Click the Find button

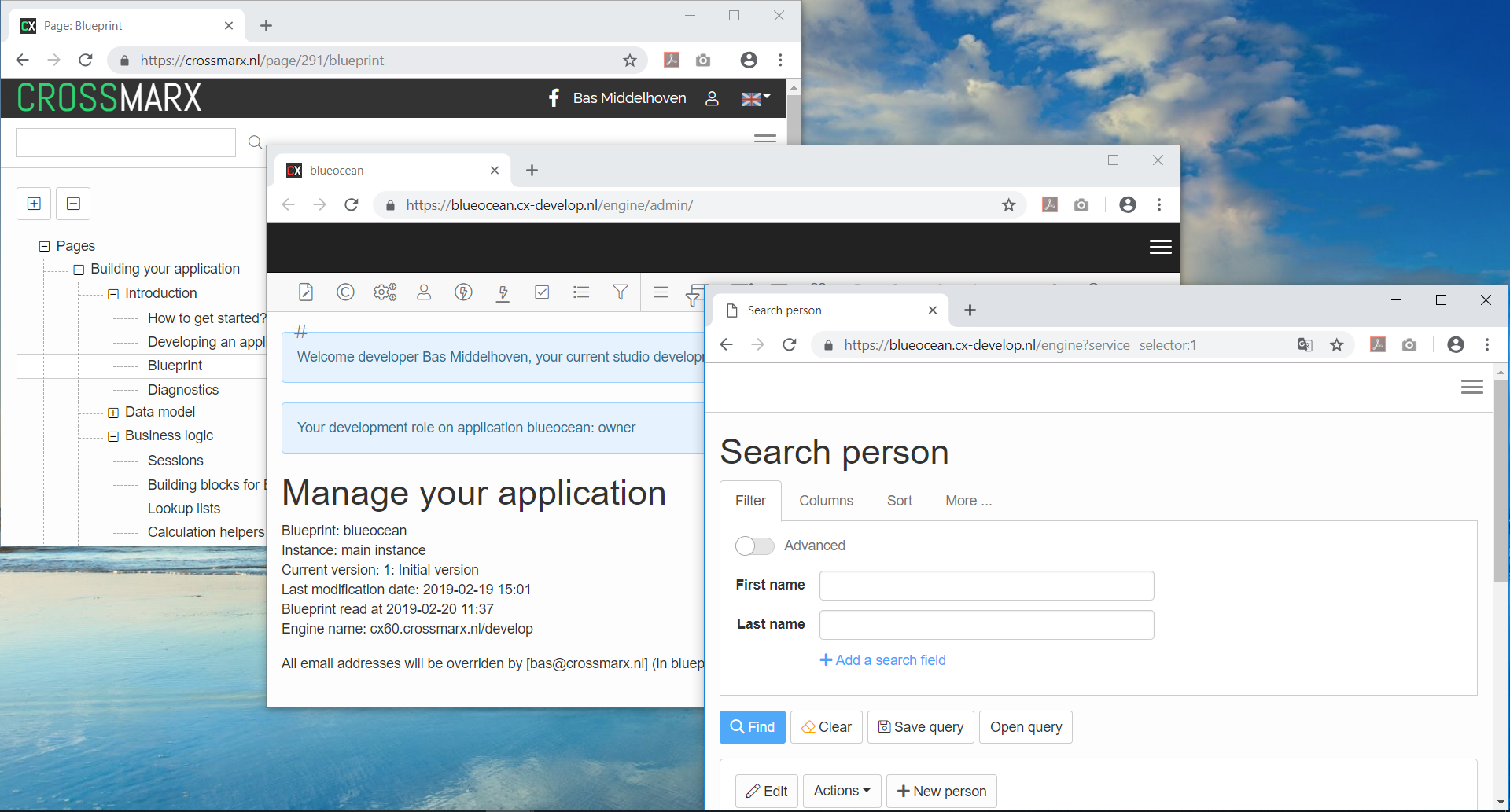(752, 727)
